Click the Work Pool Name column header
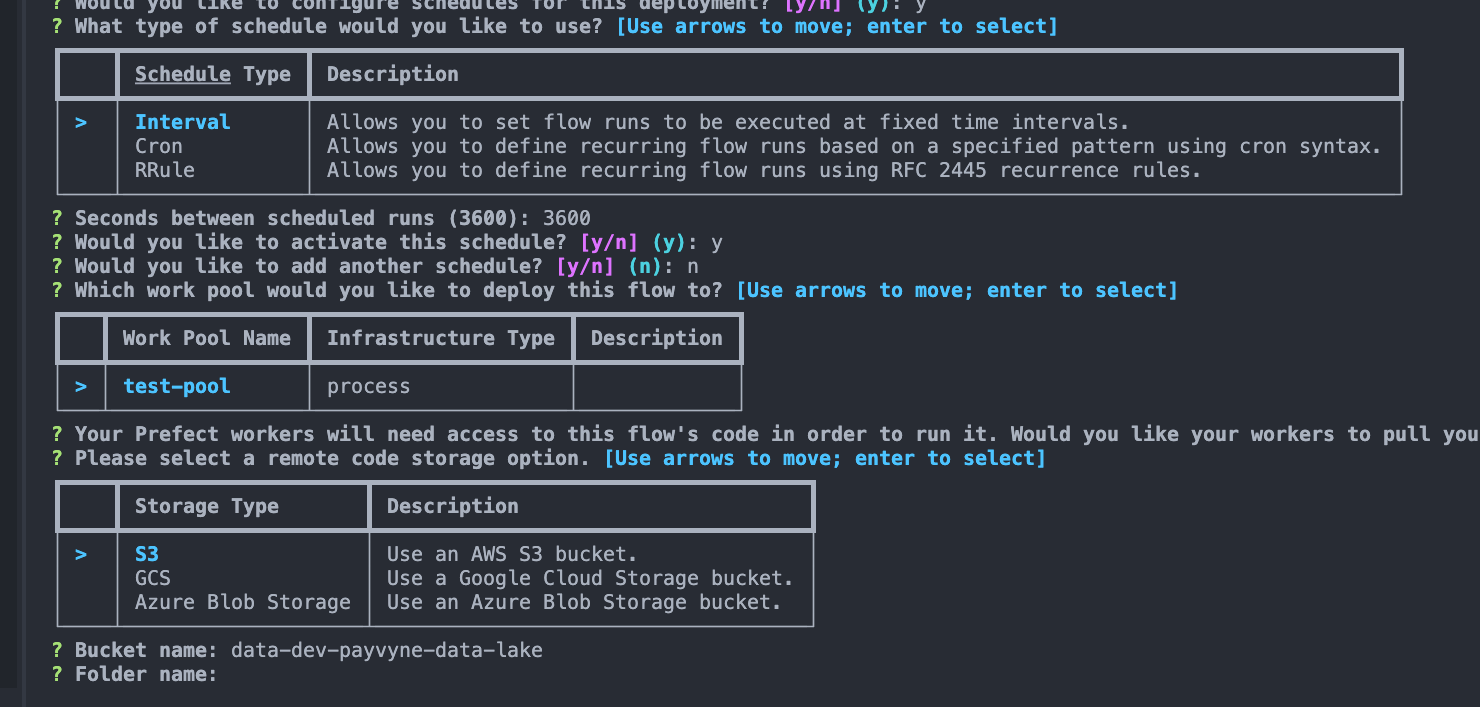 coord(207,338)
